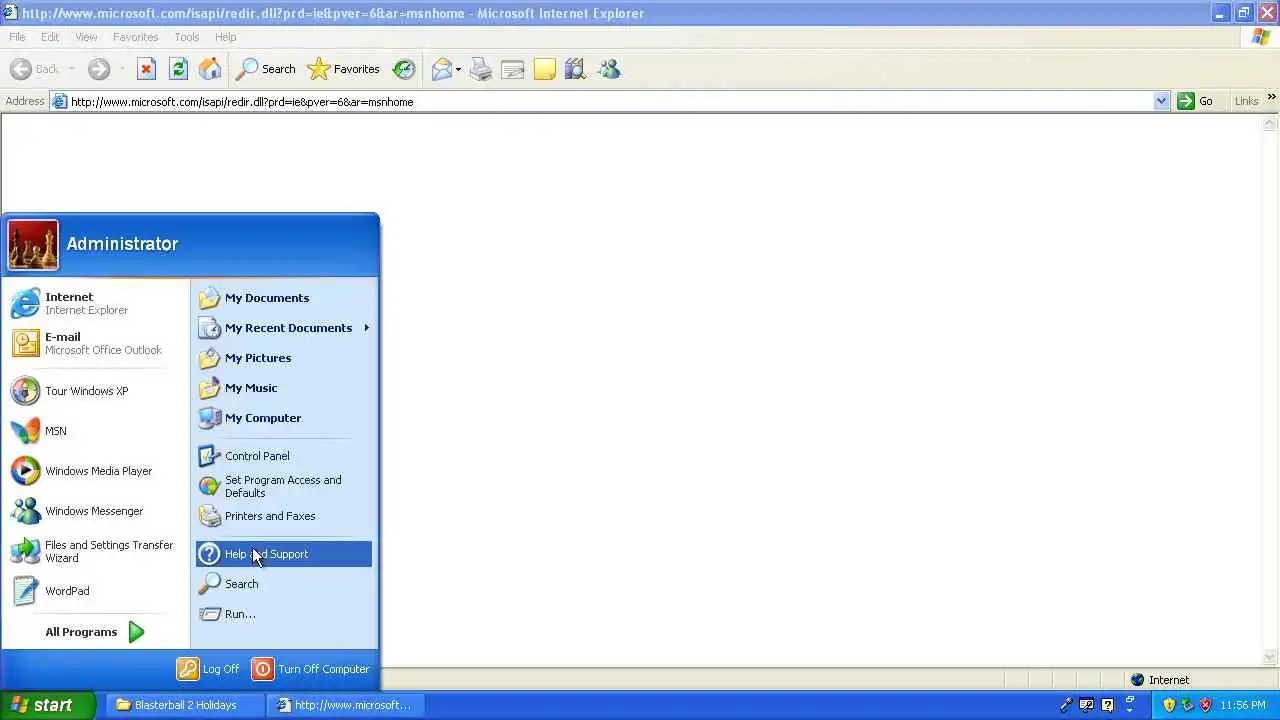The image size is (1280, 720).
Task: Click the yellow security shield tray icon
Action: pyautogui.click(x=1169, y=705)
